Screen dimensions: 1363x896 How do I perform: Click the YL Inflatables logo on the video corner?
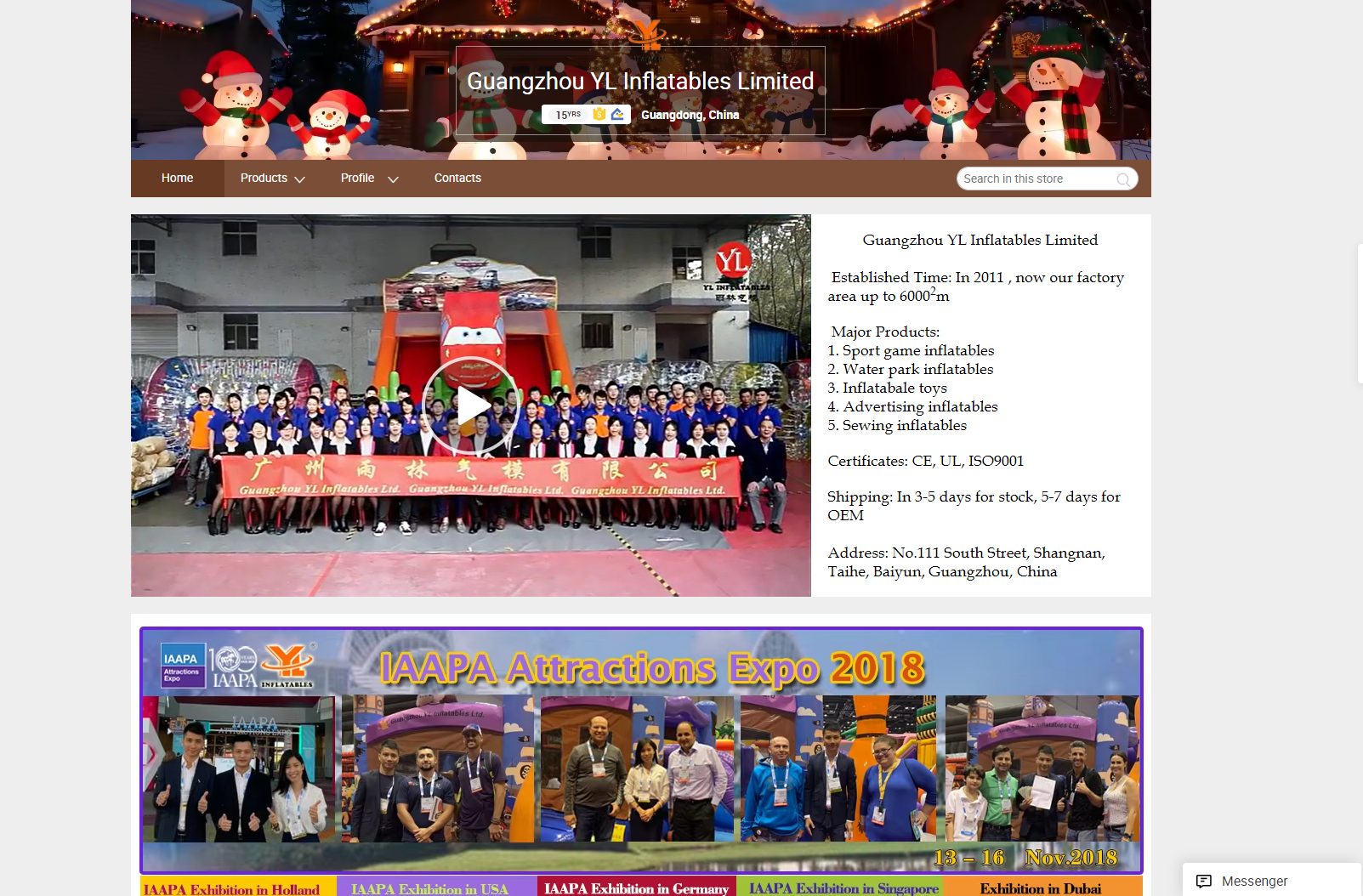pyautogui.click(x=735, y=272)
